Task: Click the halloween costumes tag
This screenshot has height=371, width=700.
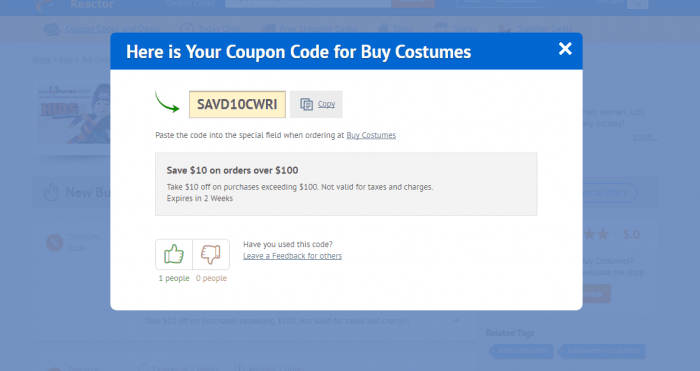Action: [602, 351]
